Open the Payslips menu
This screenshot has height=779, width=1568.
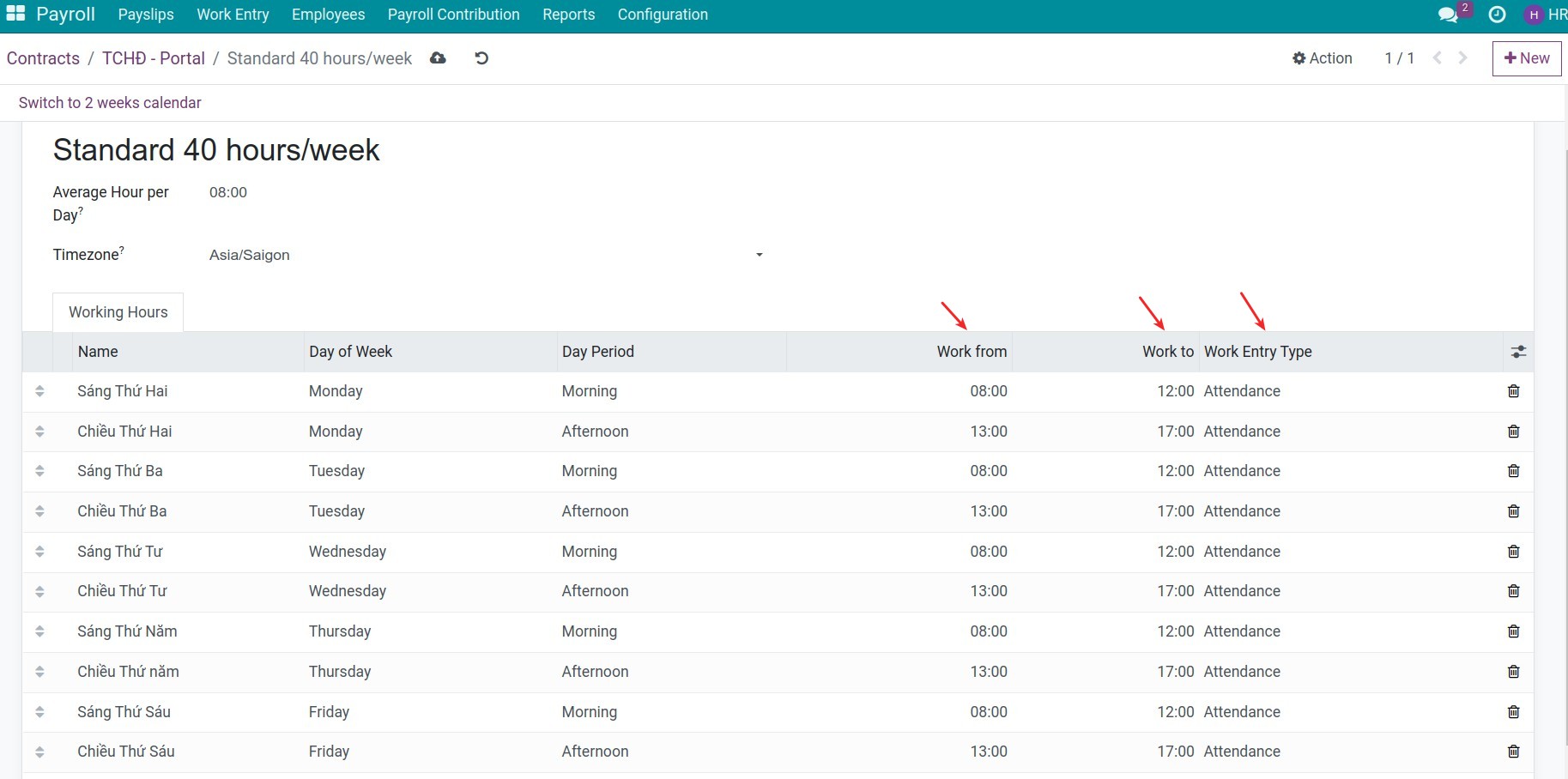pyautogui.click(x=146, y=15)
